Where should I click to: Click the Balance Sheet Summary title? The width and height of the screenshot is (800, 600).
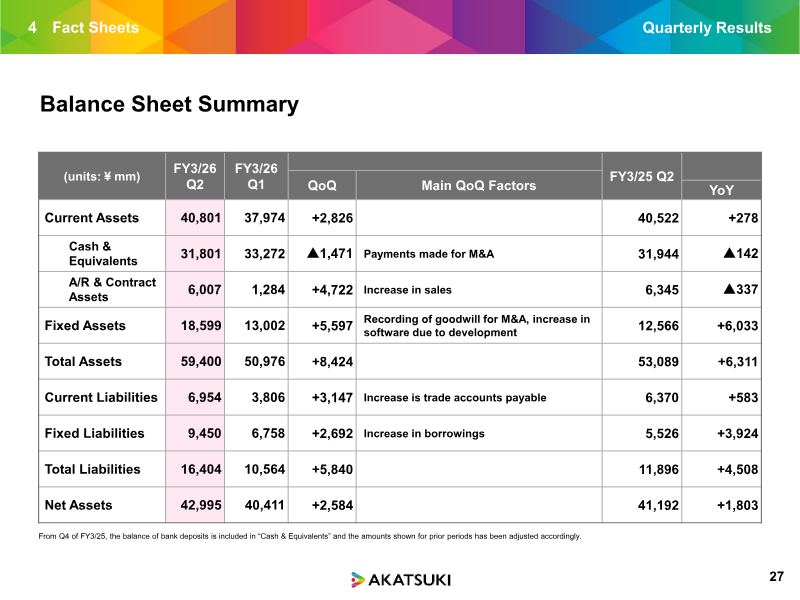168,105
